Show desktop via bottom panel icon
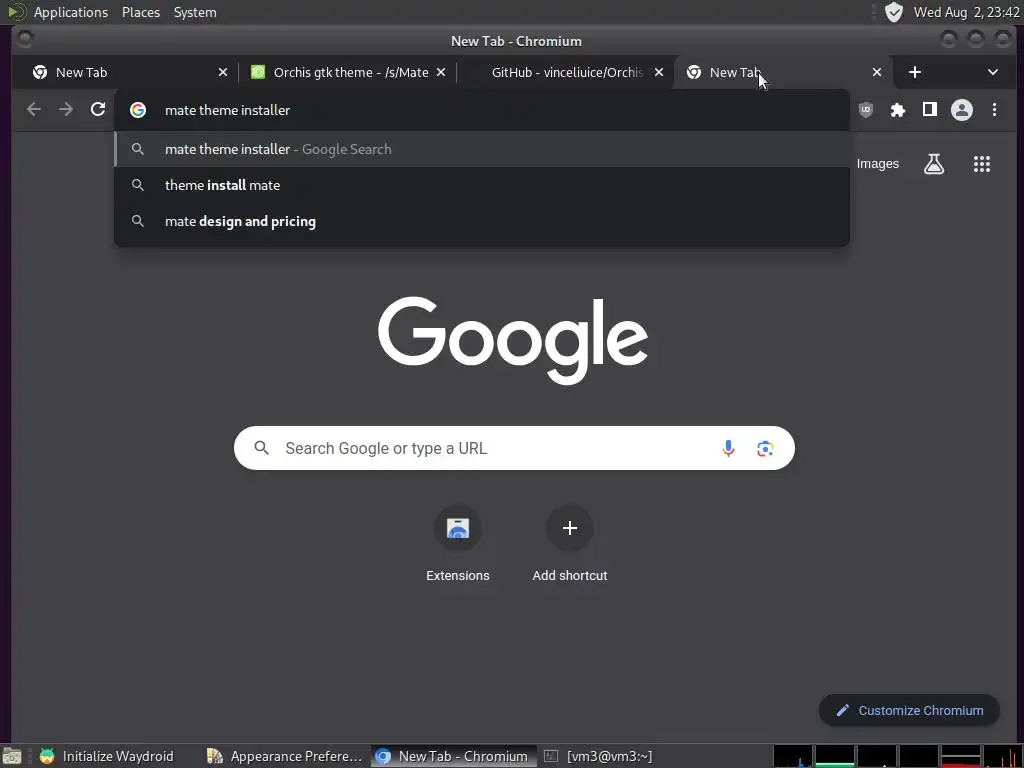The height and width of the screenshot is (768, 1024). click(12, 756)
